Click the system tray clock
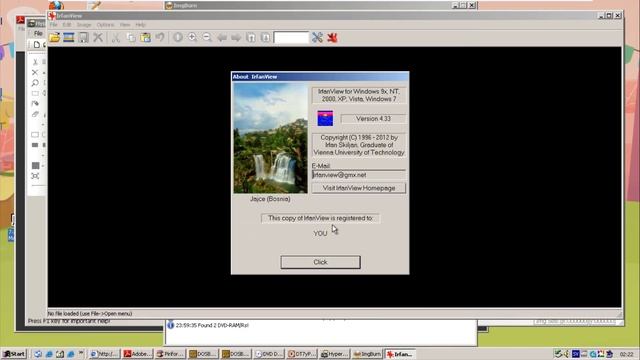 point(627,354)
